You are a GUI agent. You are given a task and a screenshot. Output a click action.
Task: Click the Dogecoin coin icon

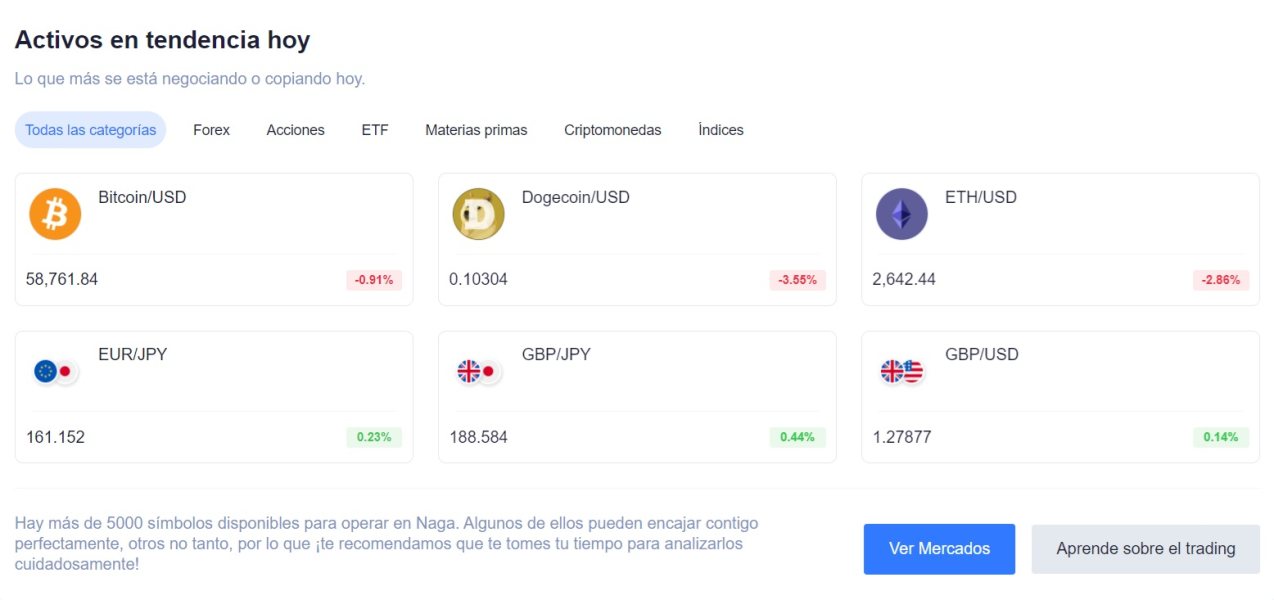pyautogui.click(x=478, y=214)
